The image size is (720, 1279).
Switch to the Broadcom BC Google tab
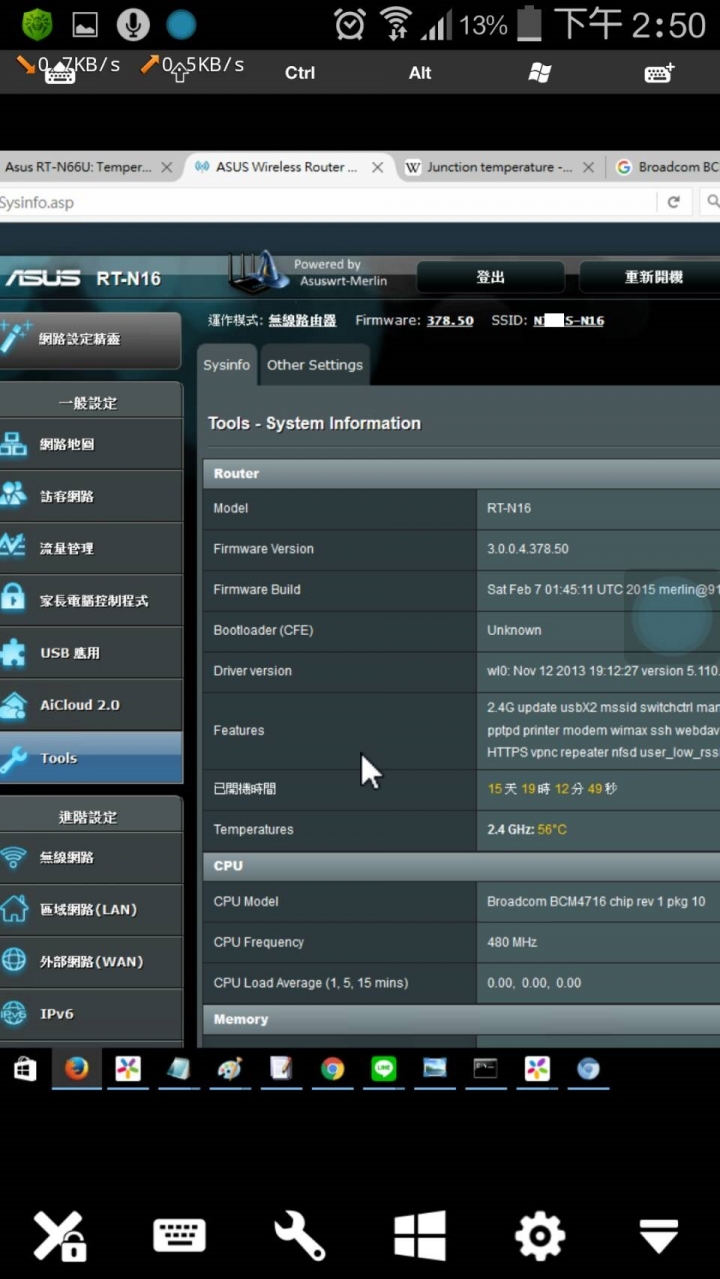pos(667,167)
